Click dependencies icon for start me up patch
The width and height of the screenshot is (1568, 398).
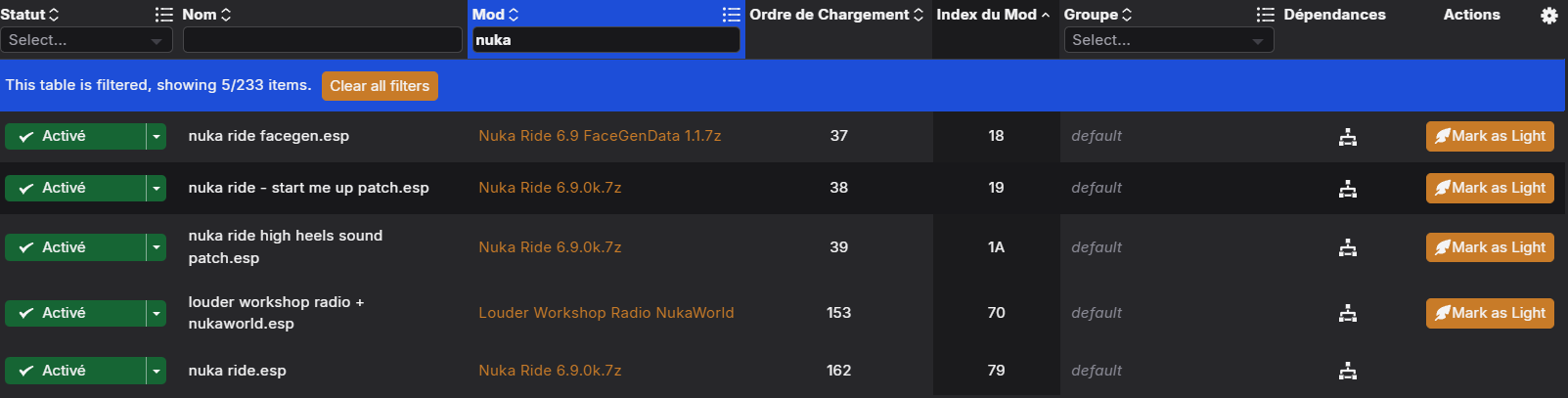point(1348,189)
